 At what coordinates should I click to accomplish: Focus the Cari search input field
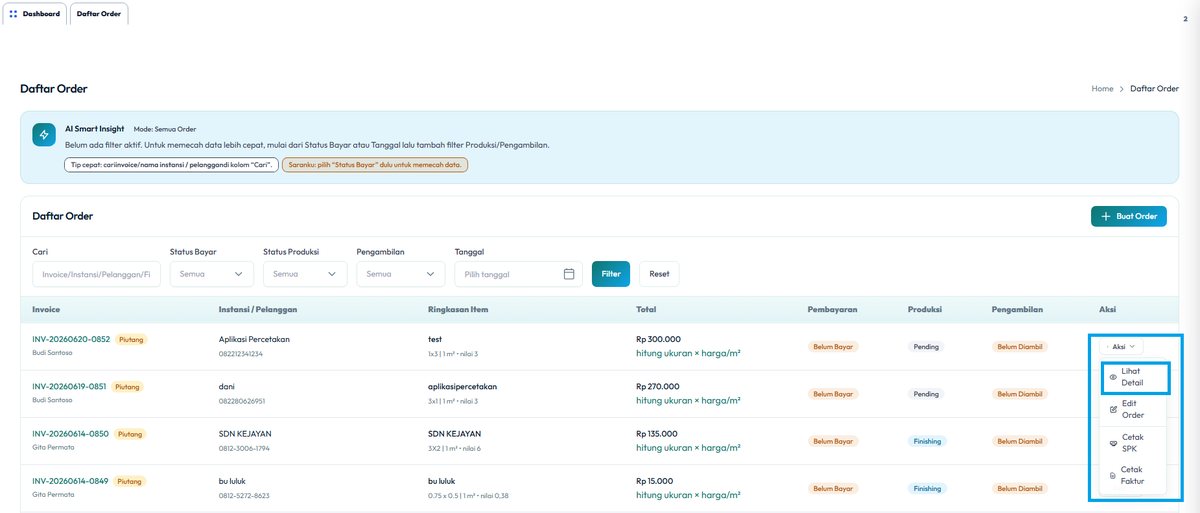click(96, 274)
